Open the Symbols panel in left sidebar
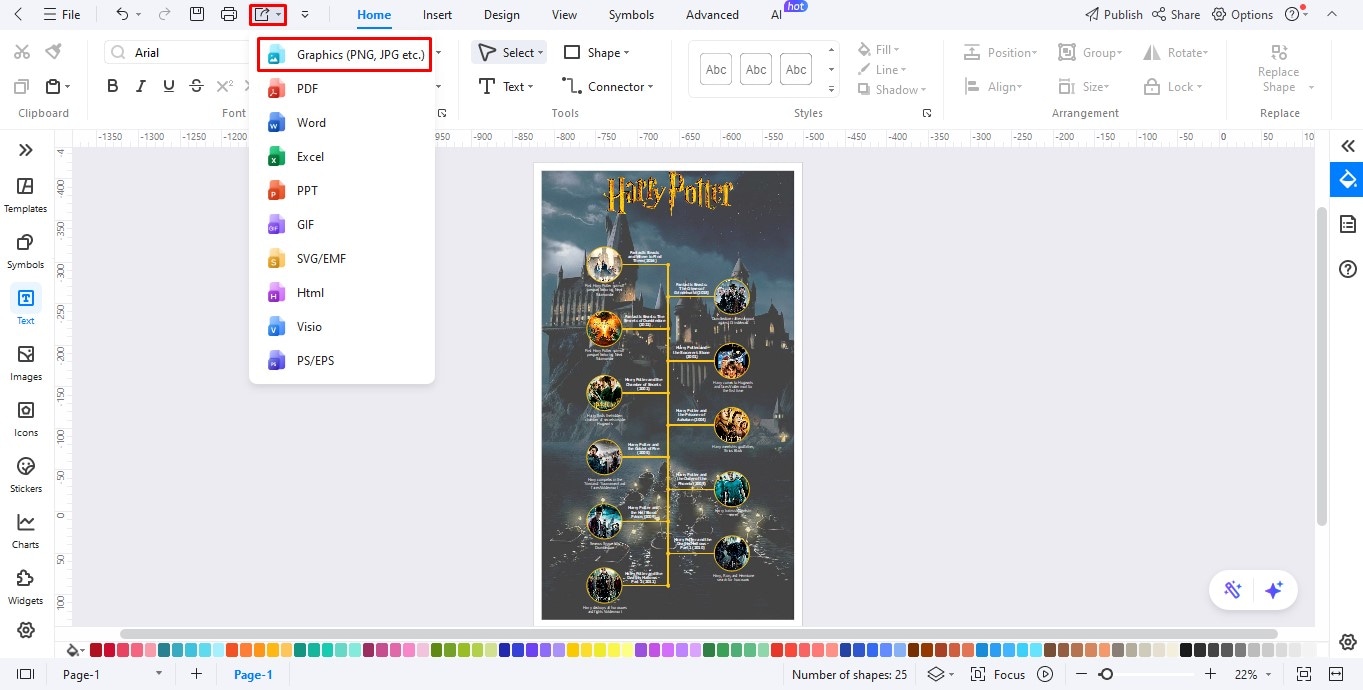 (26, 251)
